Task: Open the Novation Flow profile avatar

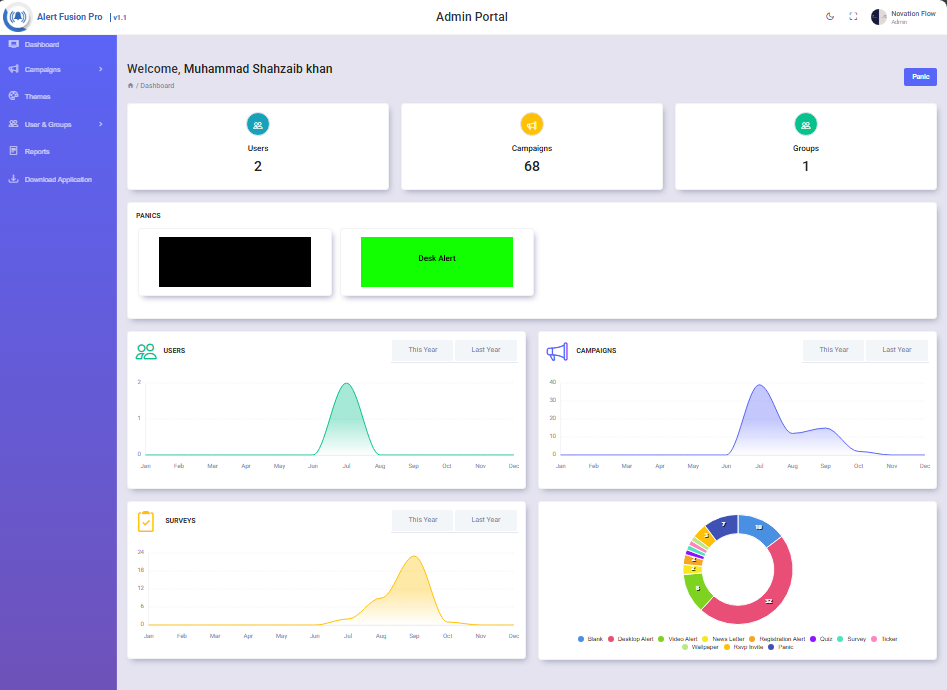Action: pyautogui.click(x=879, y=17)
